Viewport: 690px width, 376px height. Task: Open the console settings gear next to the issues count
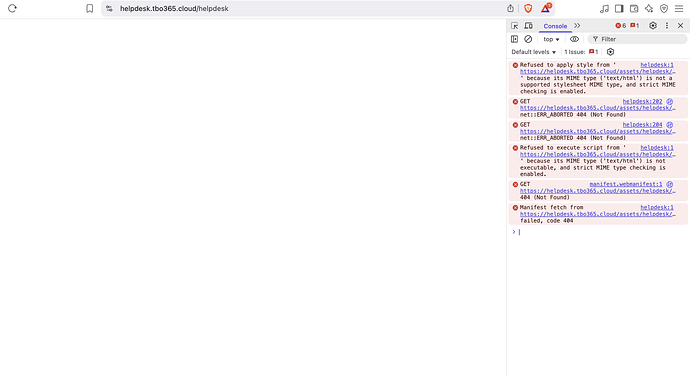coord(610,52)
